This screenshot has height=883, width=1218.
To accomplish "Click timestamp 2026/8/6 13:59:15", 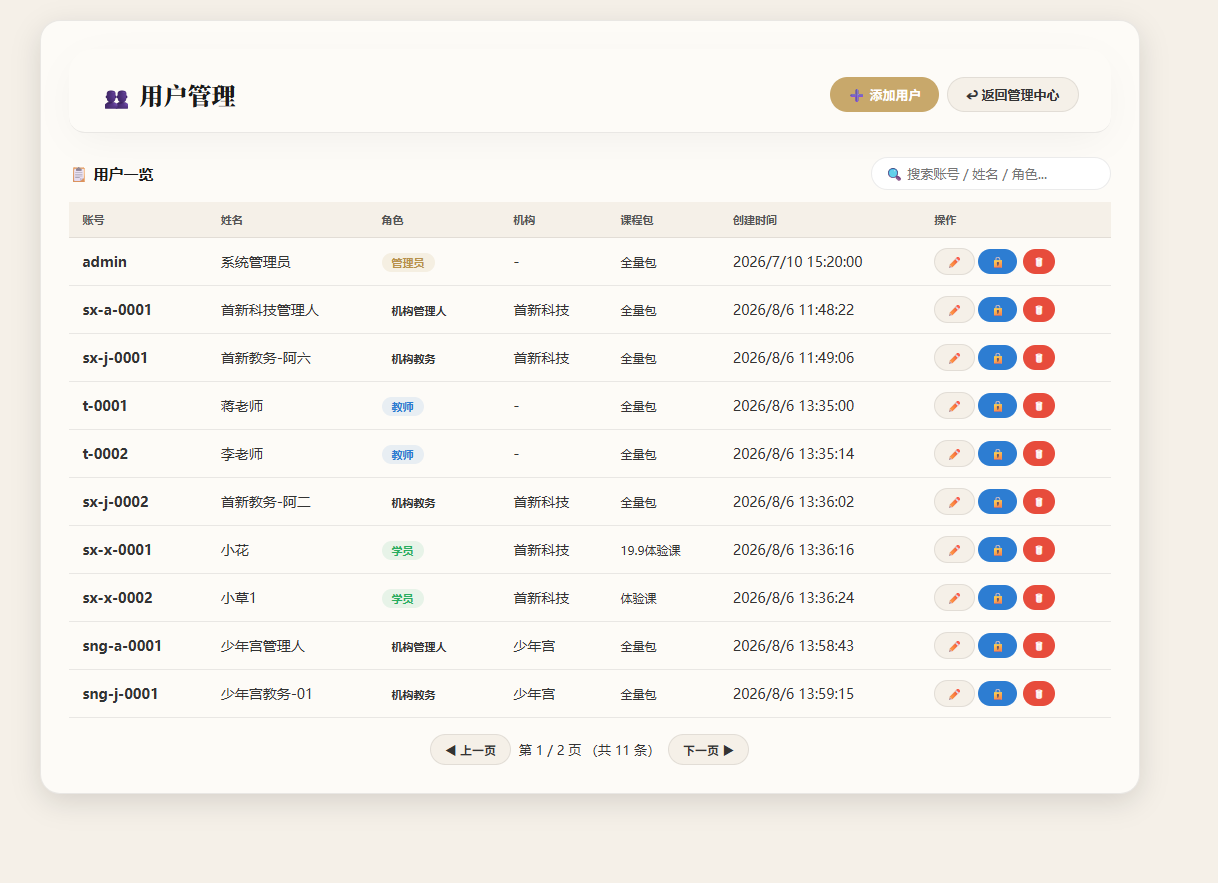I will [x=794, y=694].
